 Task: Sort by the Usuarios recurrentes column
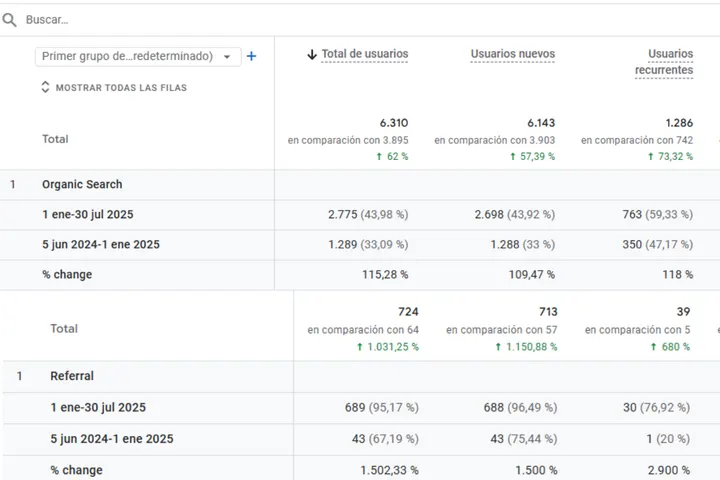(664, 62)
